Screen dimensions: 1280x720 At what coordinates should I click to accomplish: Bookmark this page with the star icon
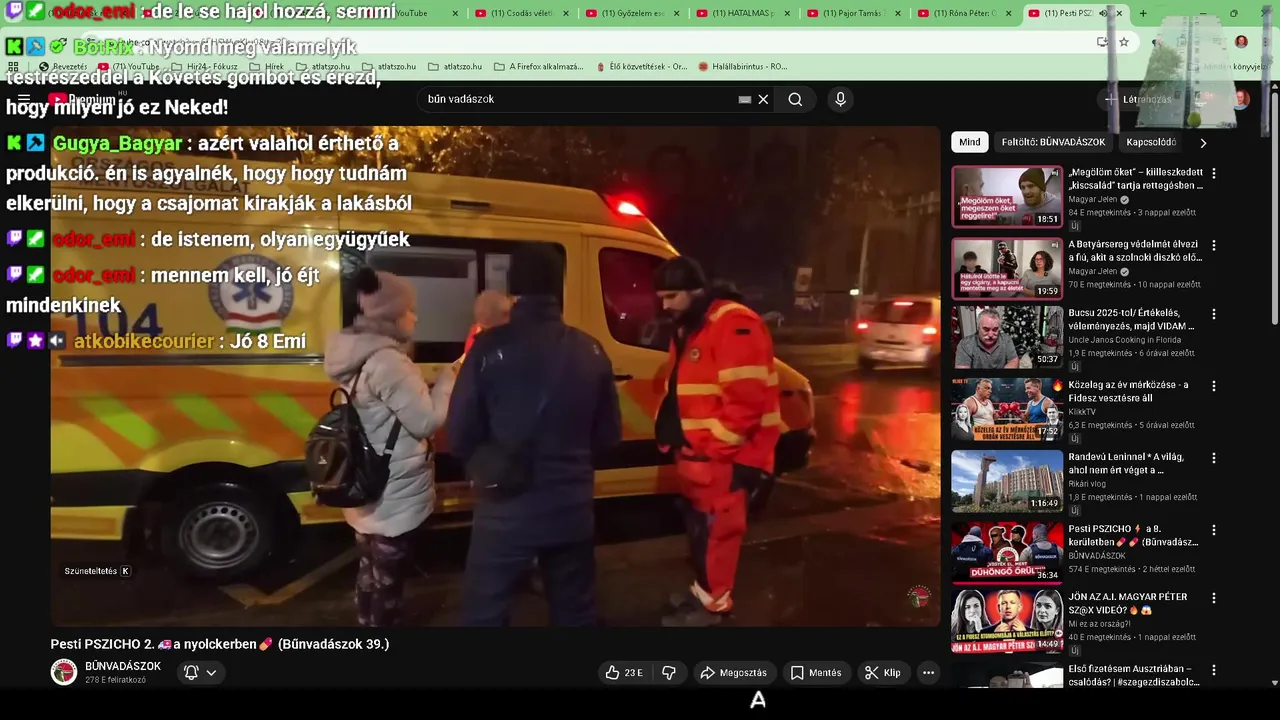(1124, 42)
